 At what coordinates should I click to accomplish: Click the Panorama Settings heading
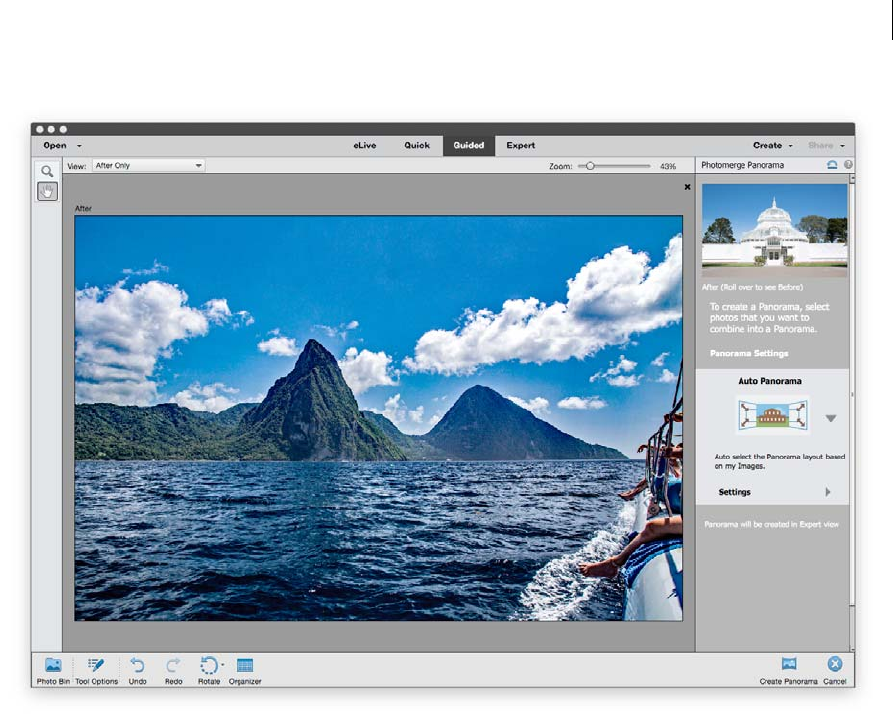pyautogui.click(x=749, y=354)
